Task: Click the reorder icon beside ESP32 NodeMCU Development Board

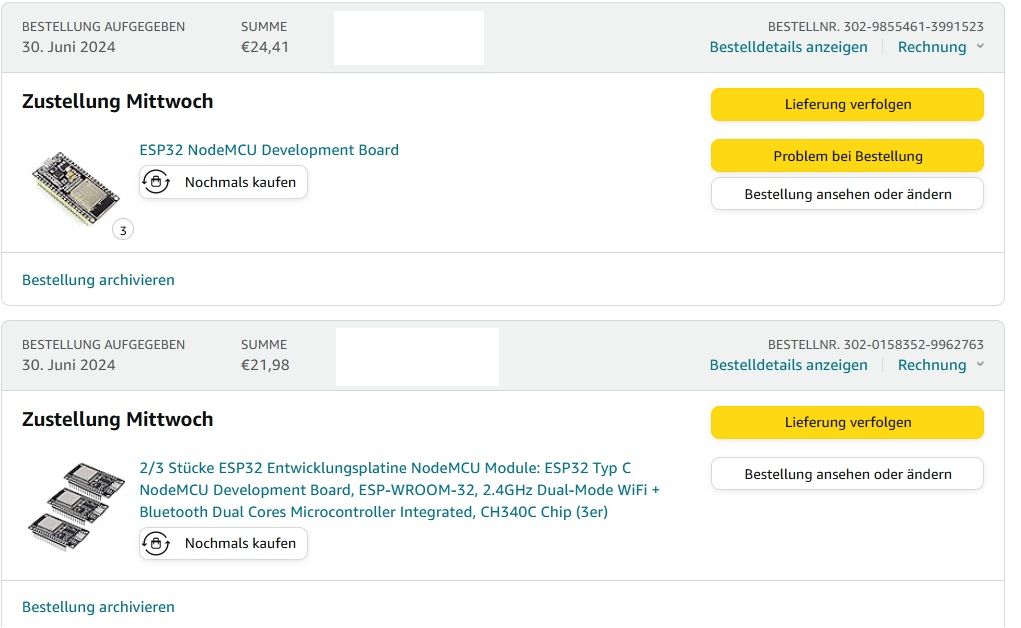Action: 156,182
